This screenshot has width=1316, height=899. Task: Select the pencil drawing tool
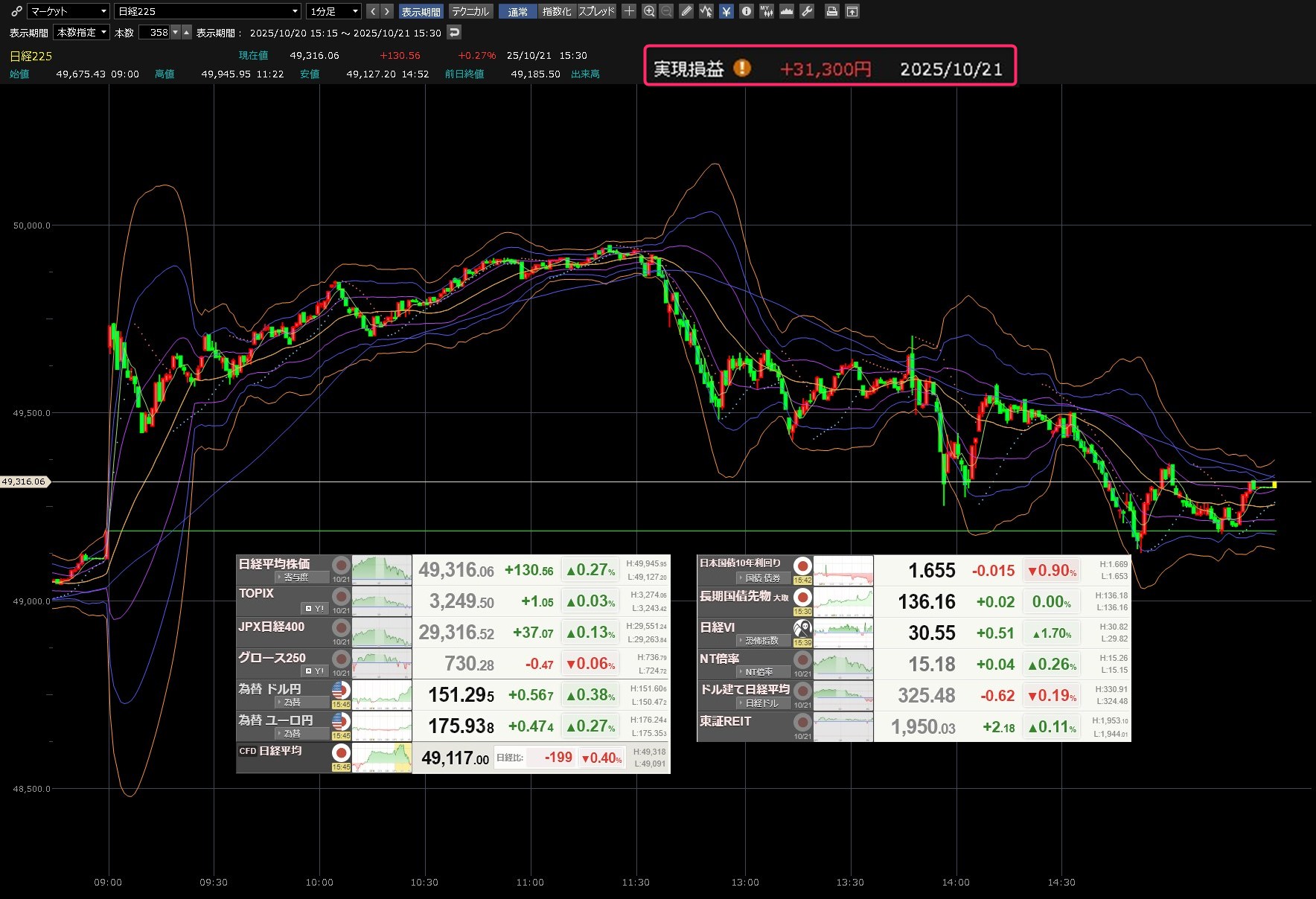click(x=686, y=11)
